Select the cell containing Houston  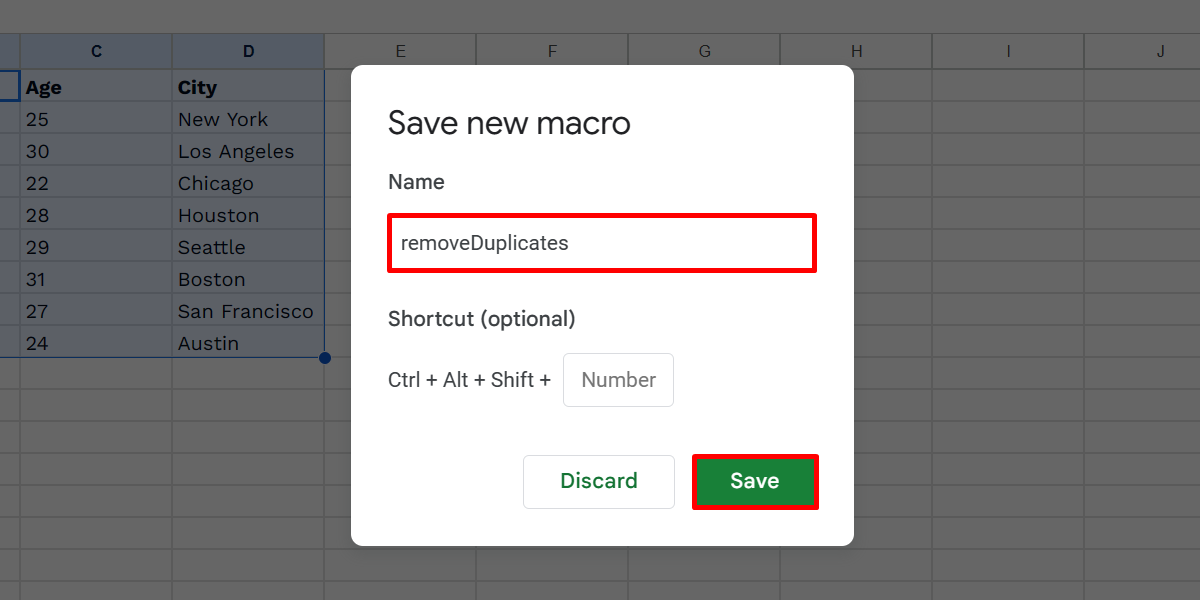tap(247, 215)
